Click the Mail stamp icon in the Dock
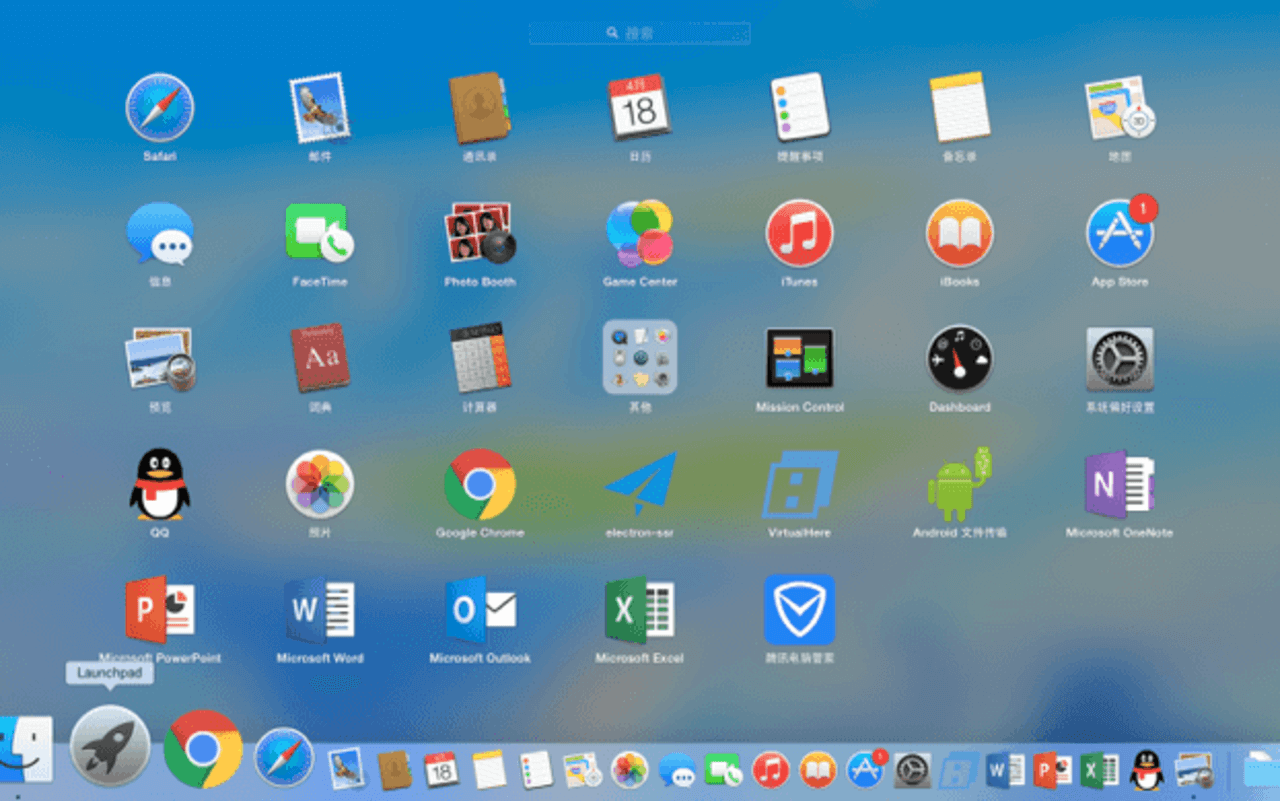This screenshot has width=1280, height=801. [x=346, y=770]
